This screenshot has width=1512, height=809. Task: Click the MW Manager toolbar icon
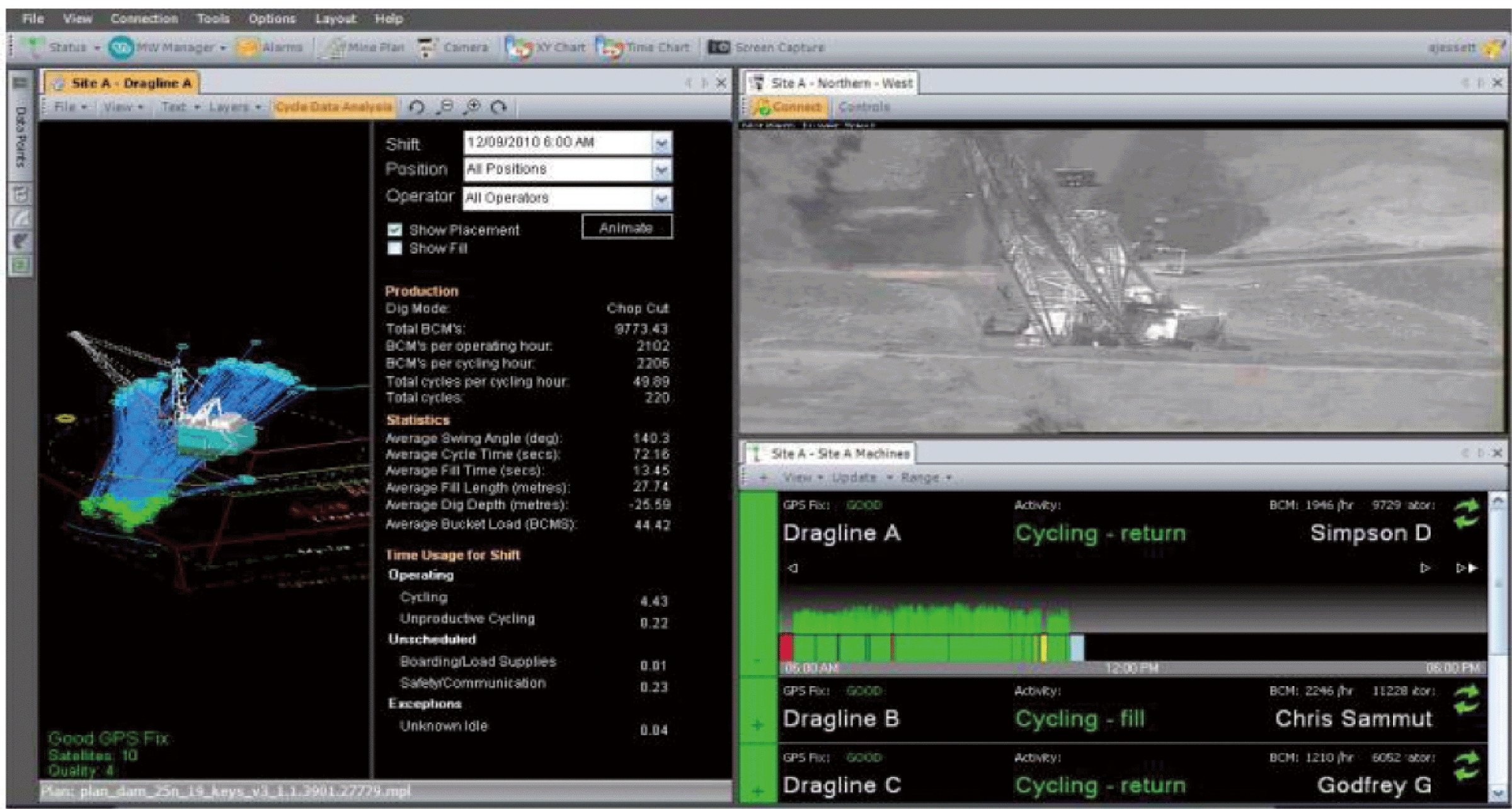(120, 47)
